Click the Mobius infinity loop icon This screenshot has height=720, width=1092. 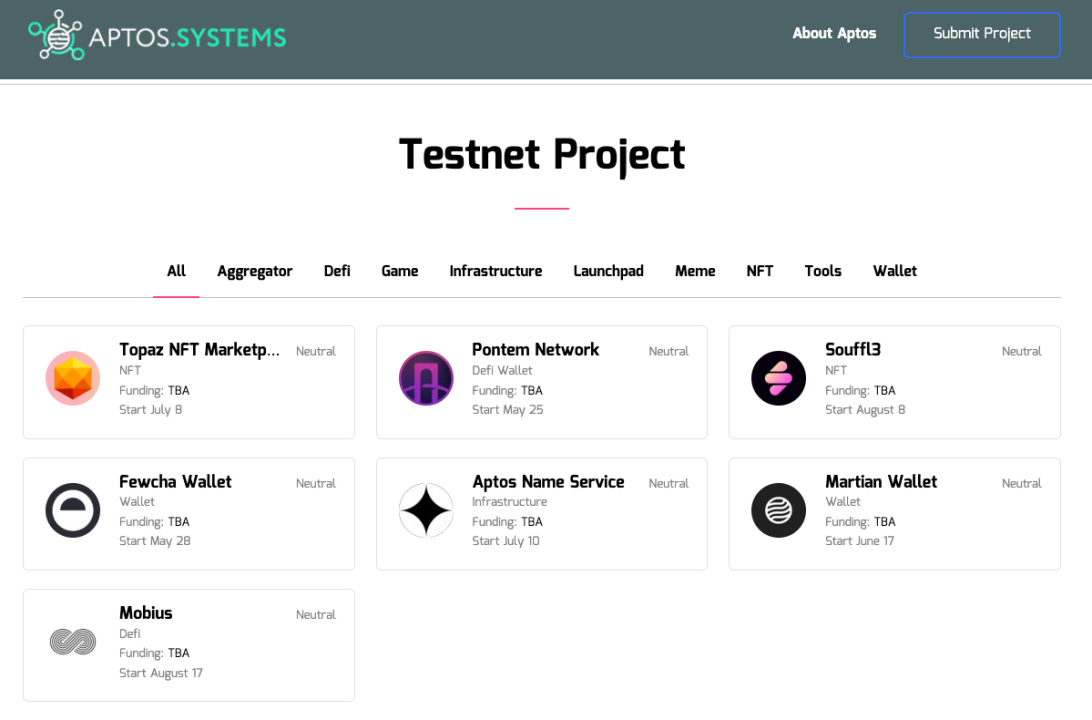click(73, 641)
